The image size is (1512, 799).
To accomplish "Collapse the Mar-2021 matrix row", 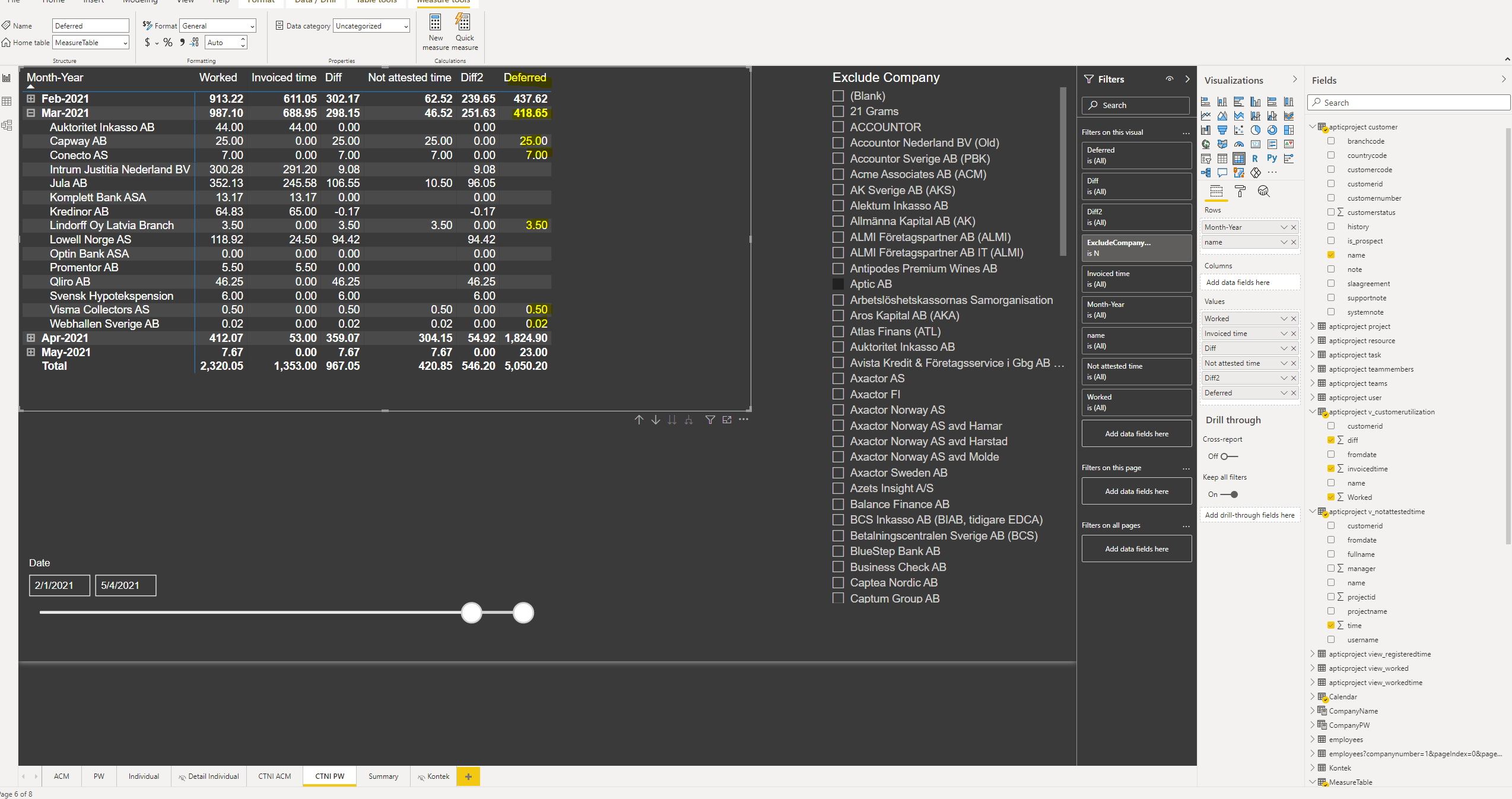I will pyautogui.click(x=31, y=113).
